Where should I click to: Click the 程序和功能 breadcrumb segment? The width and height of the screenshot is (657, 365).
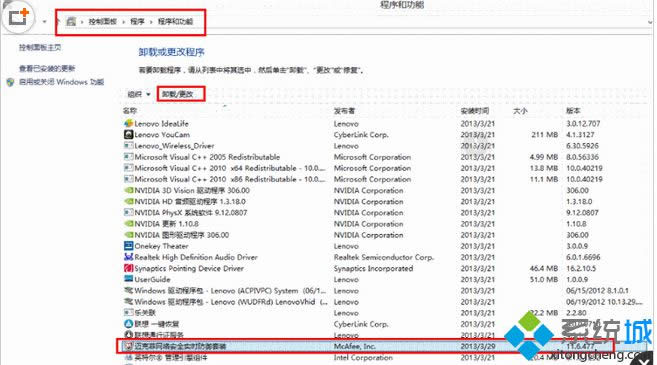point(176,21)
